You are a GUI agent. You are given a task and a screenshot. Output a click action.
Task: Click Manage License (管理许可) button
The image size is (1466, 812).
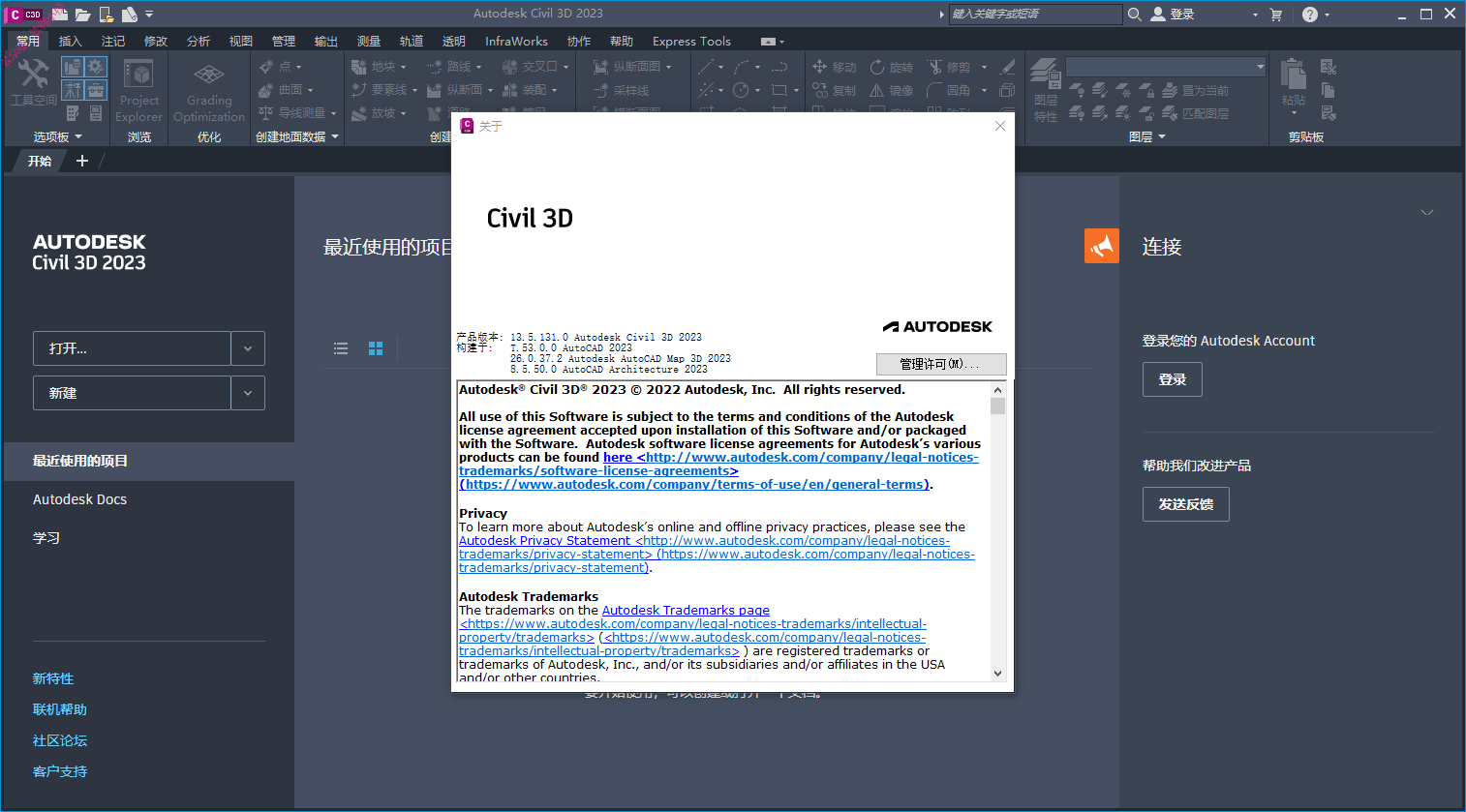(941, 364)
